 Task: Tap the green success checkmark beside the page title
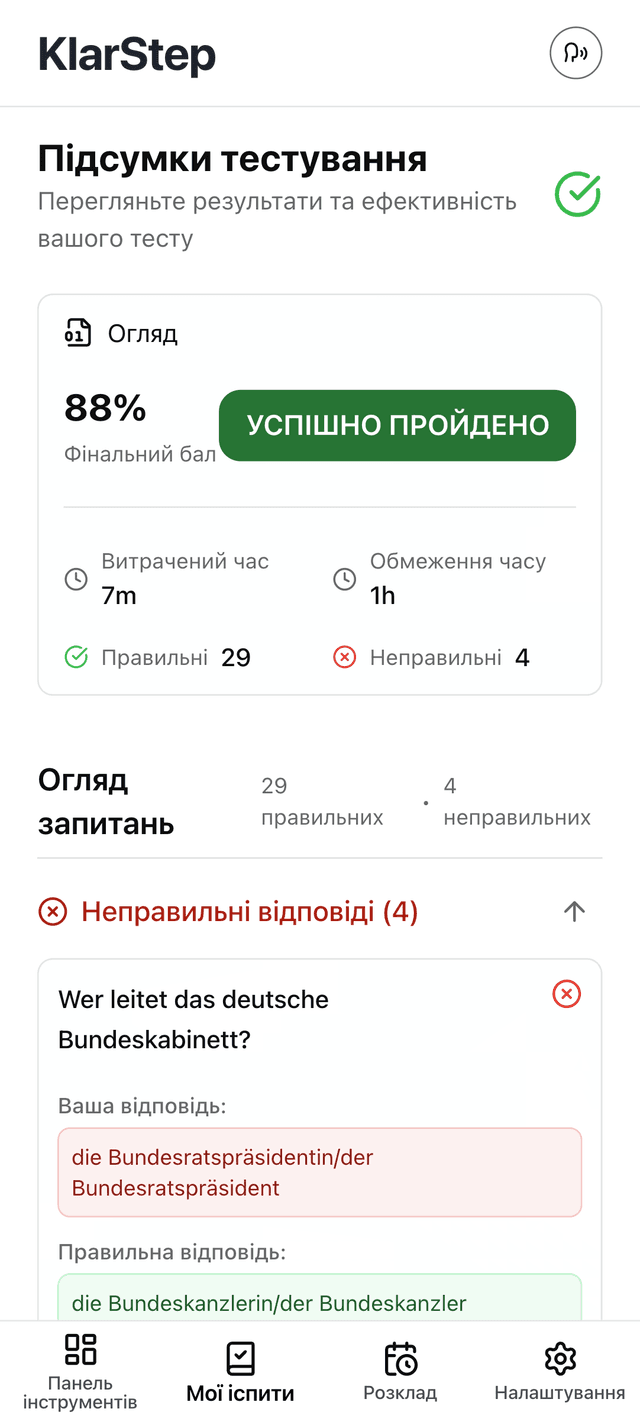[577, 195]
